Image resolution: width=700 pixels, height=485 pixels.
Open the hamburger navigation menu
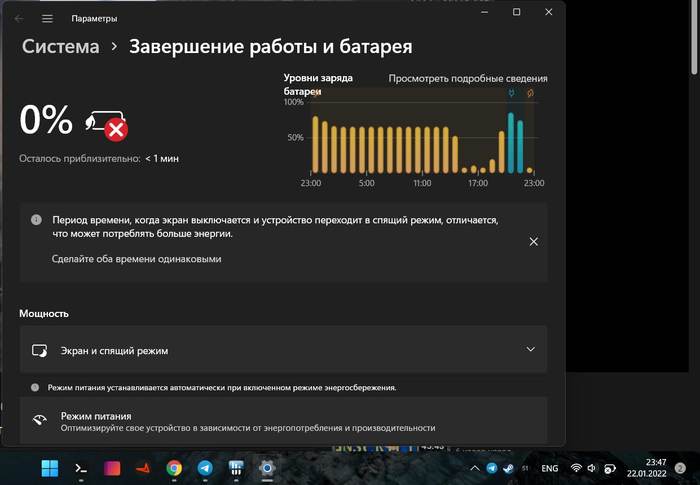click(47, 18)
